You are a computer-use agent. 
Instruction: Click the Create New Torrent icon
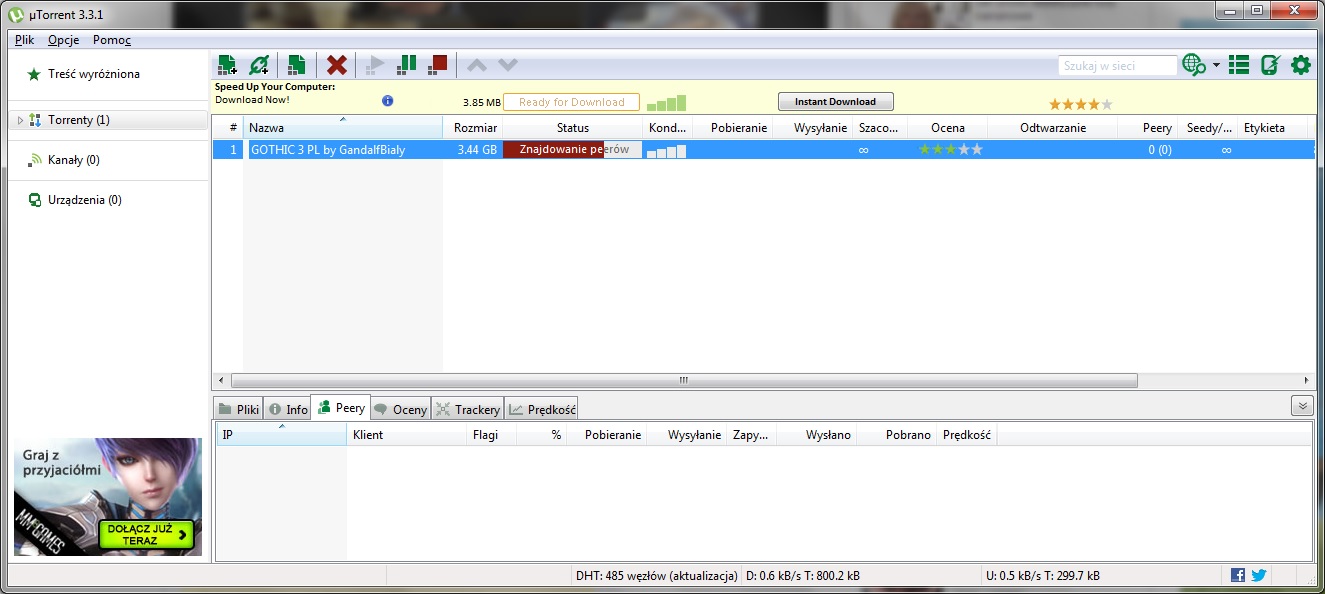296,65
